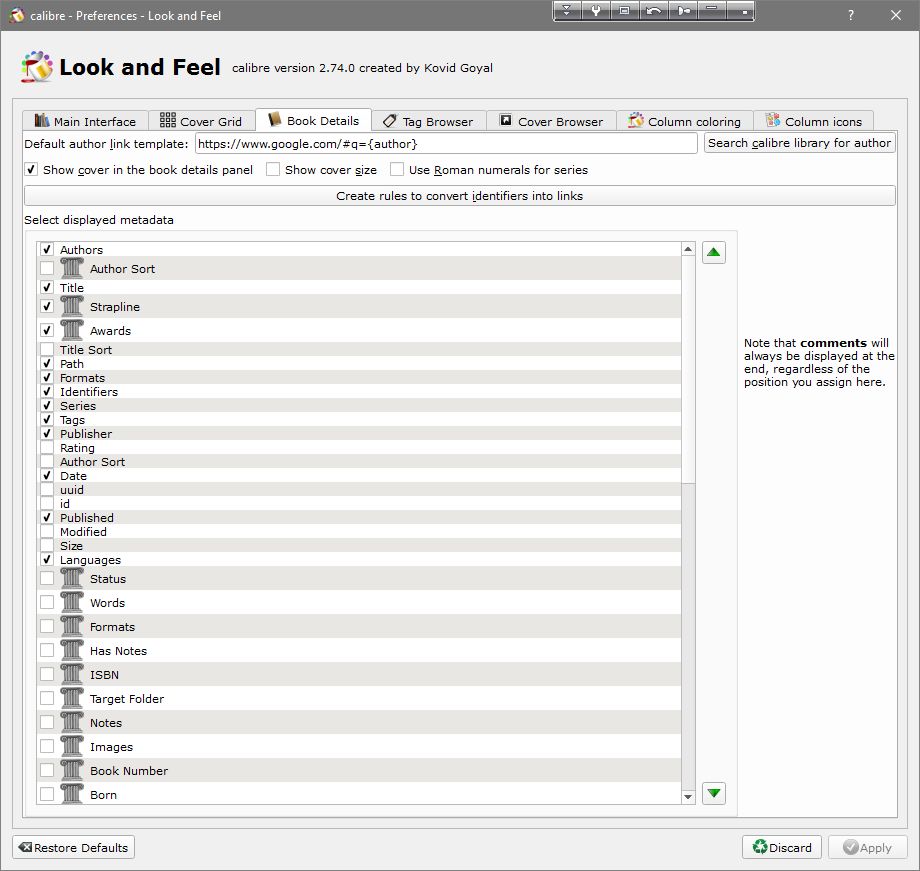Open the Column coloring tab
The height and width of the screenshot is (871, 920).
pyautogui.click(x=685, y=121)
